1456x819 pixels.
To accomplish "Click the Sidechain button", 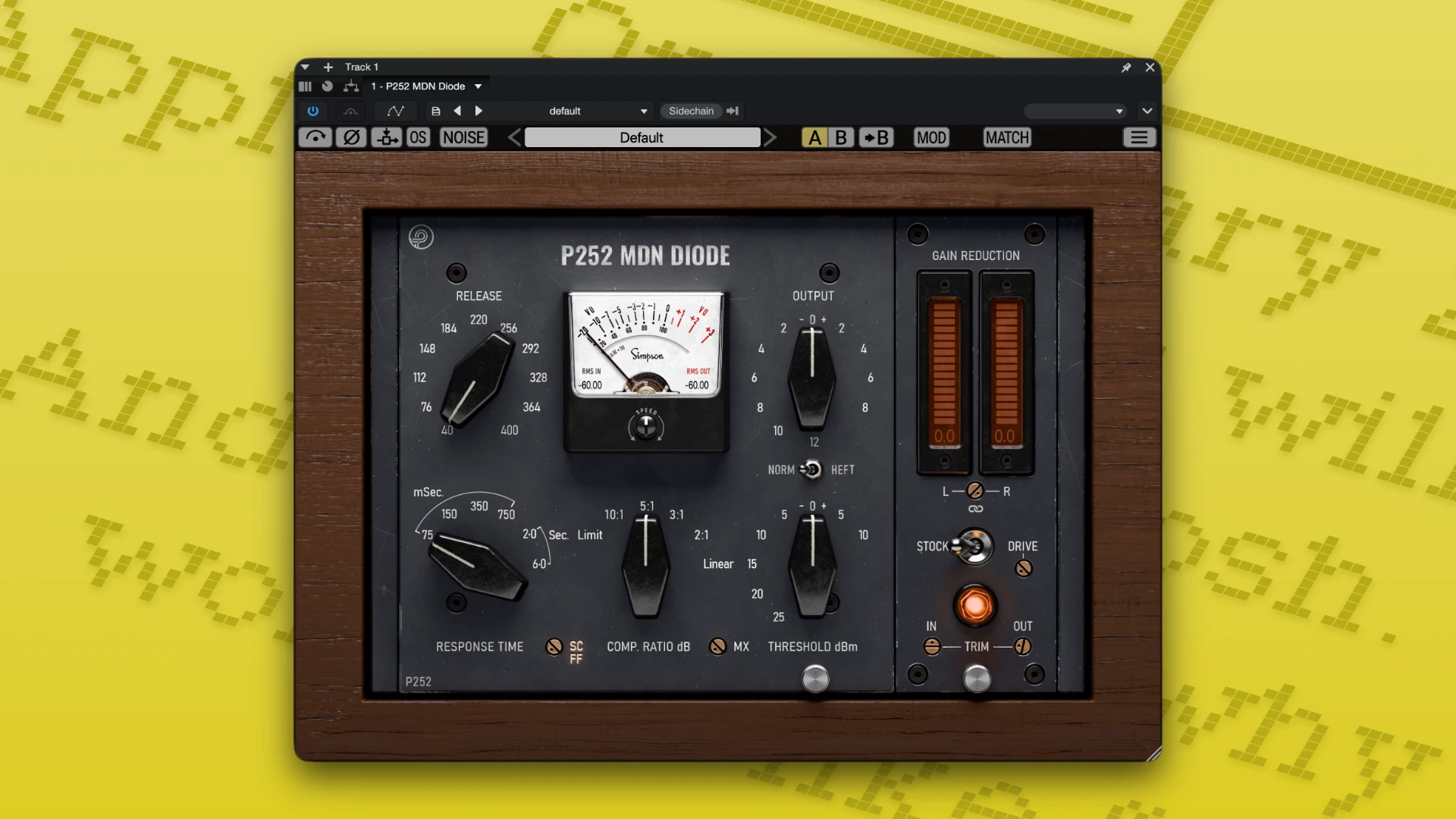I will click(x=692, y=111).
